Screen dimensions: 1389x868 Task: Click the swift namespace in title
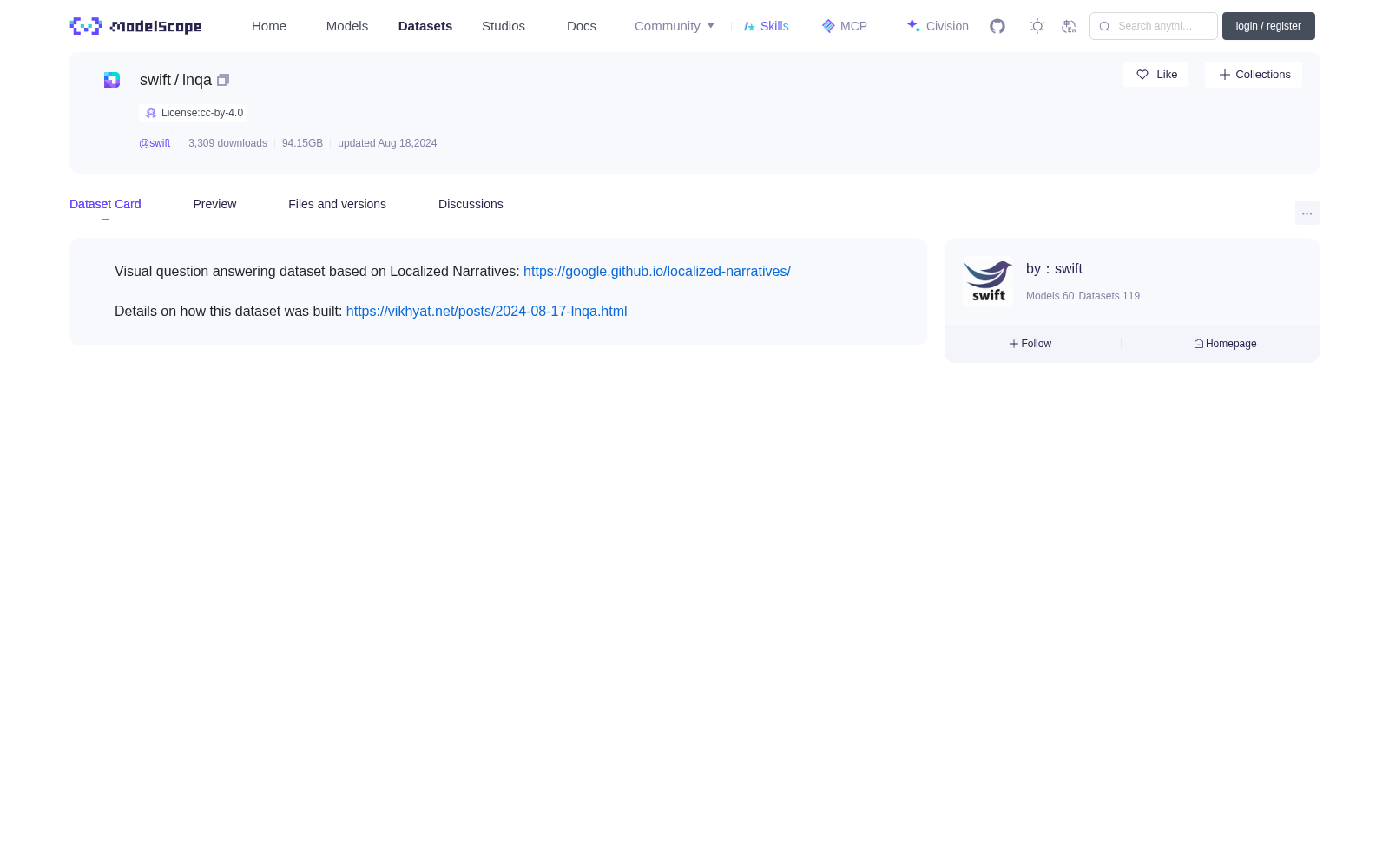coord(155,80)
